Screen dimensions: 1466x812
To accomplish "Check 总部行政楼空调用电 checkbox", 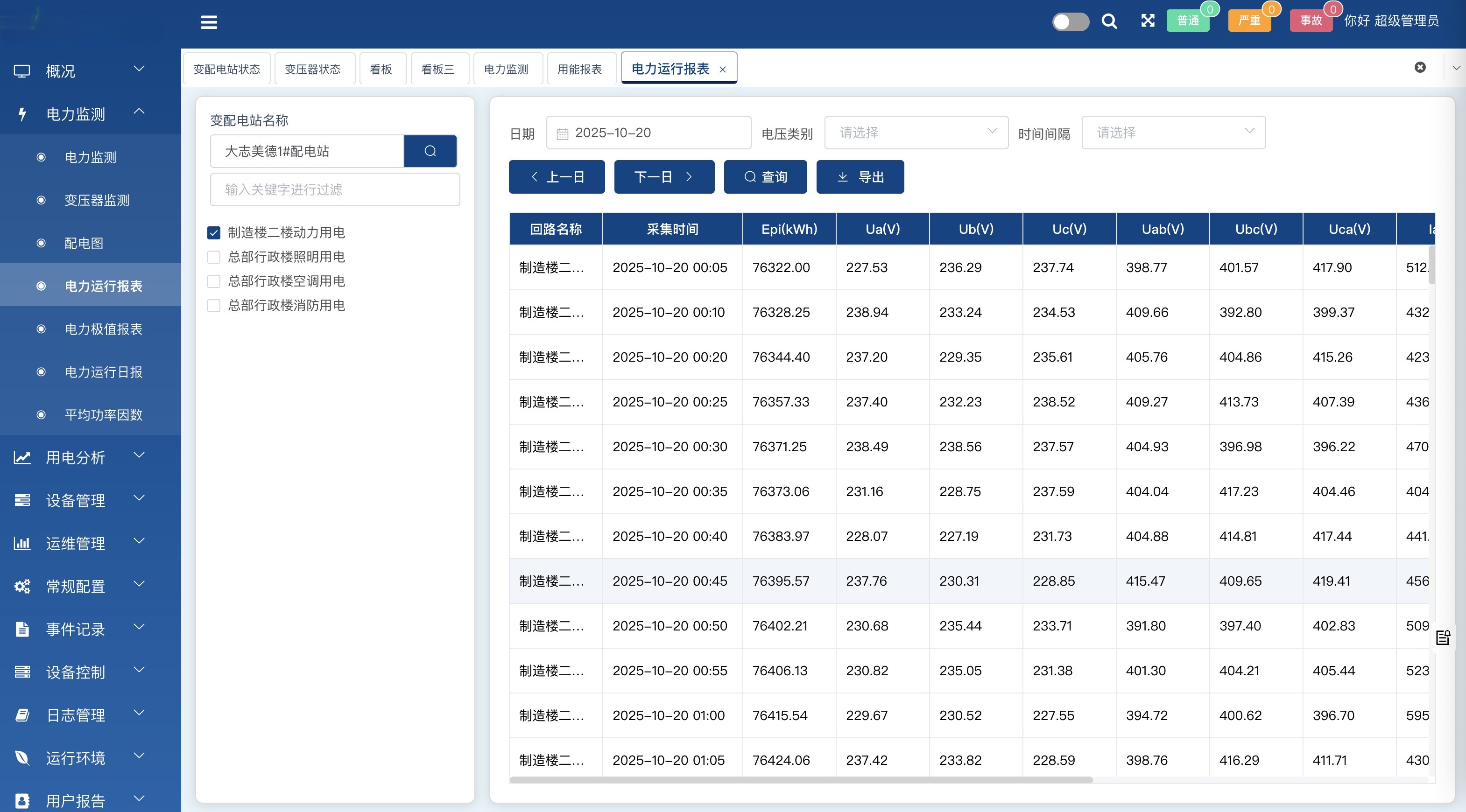I will pos(214,281).
